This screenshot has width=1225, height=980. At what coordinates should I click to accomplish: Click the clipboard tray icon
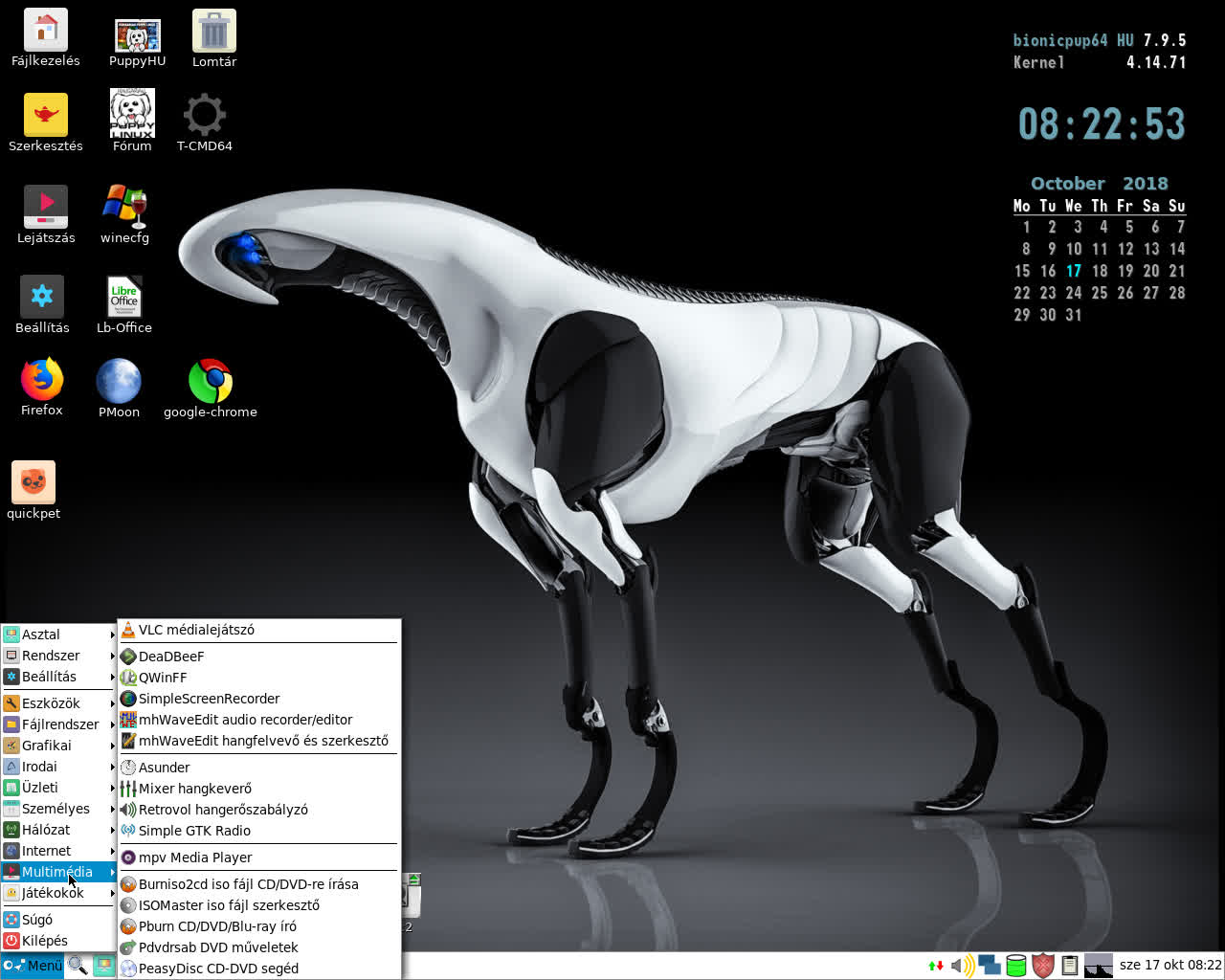click(x=1070, y=966)
